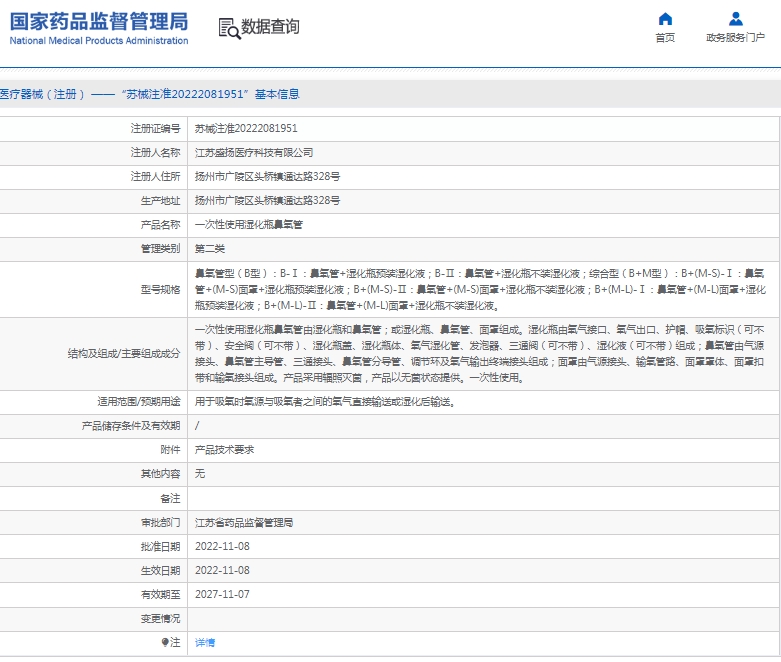This screenshot has width=781, height=662.
Task: Open the 详情 link
Action: pyautogui.click(x=205, y=643)
